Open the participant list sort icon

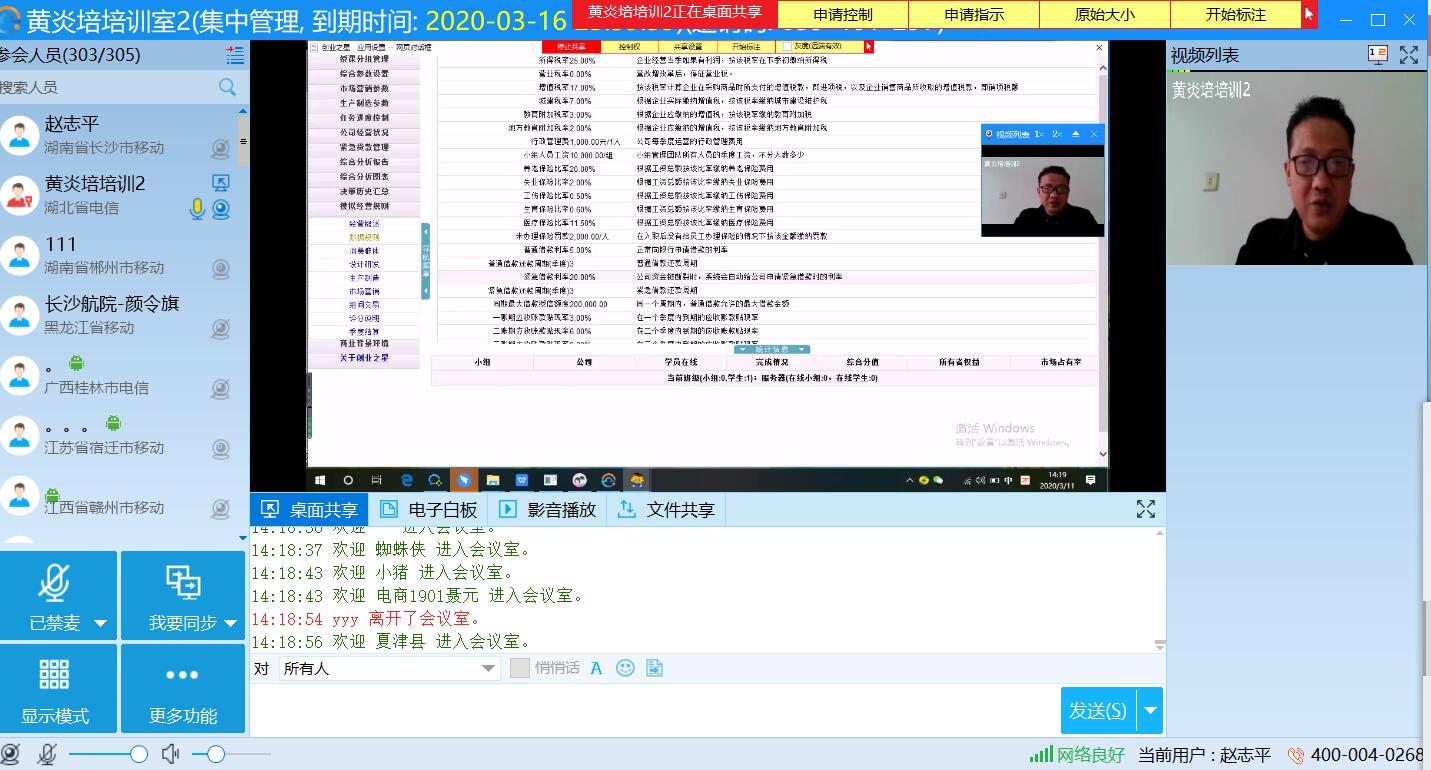(x=235, y=55)
